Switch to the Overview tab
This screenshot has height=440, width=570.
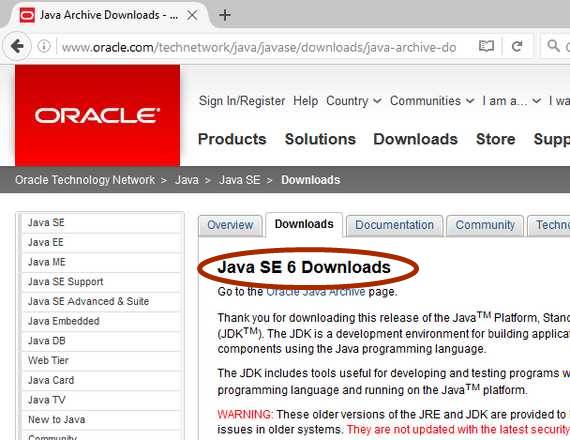click(230, 225)
